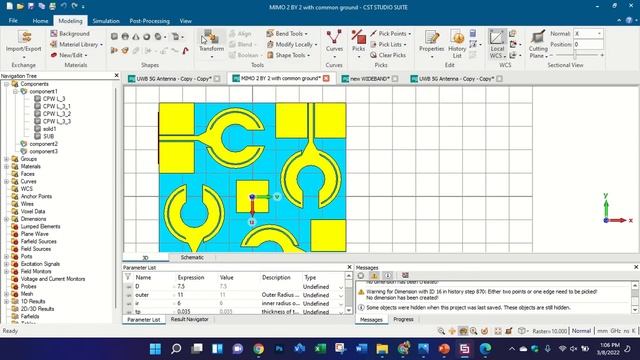Select CPW L_3_1 in navigation tree
Screen dimensions: 640x360
pyautogui.click(x=56, y=106)
